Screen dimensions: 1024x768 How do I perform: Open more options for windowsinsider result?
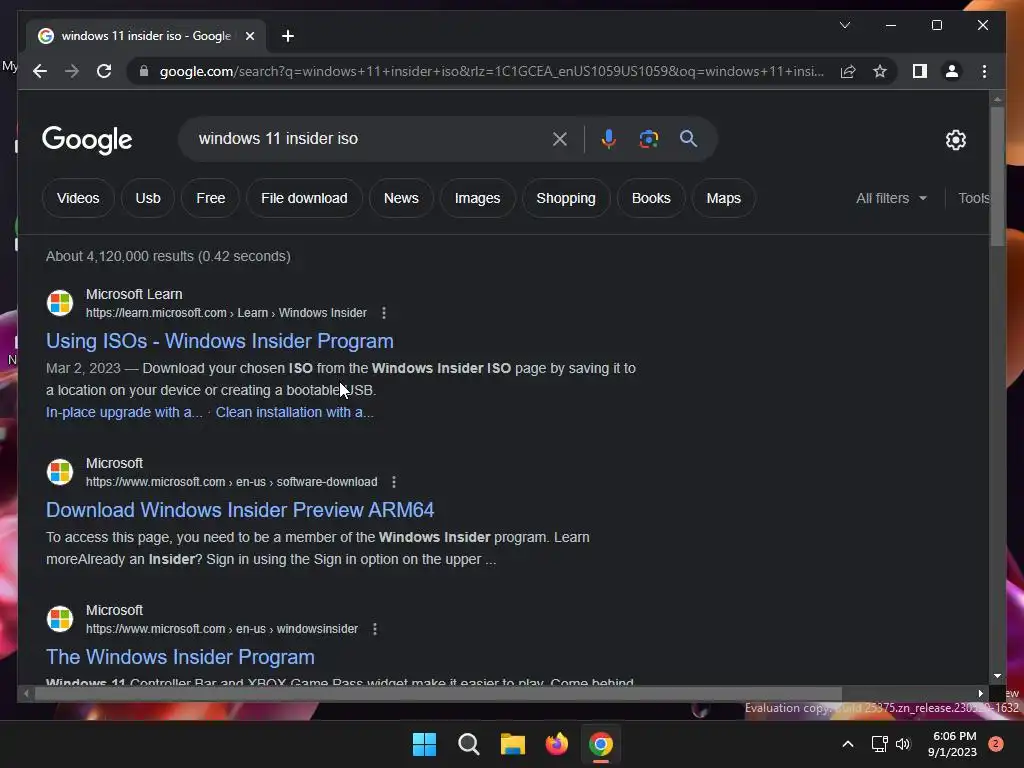[375, 629]
